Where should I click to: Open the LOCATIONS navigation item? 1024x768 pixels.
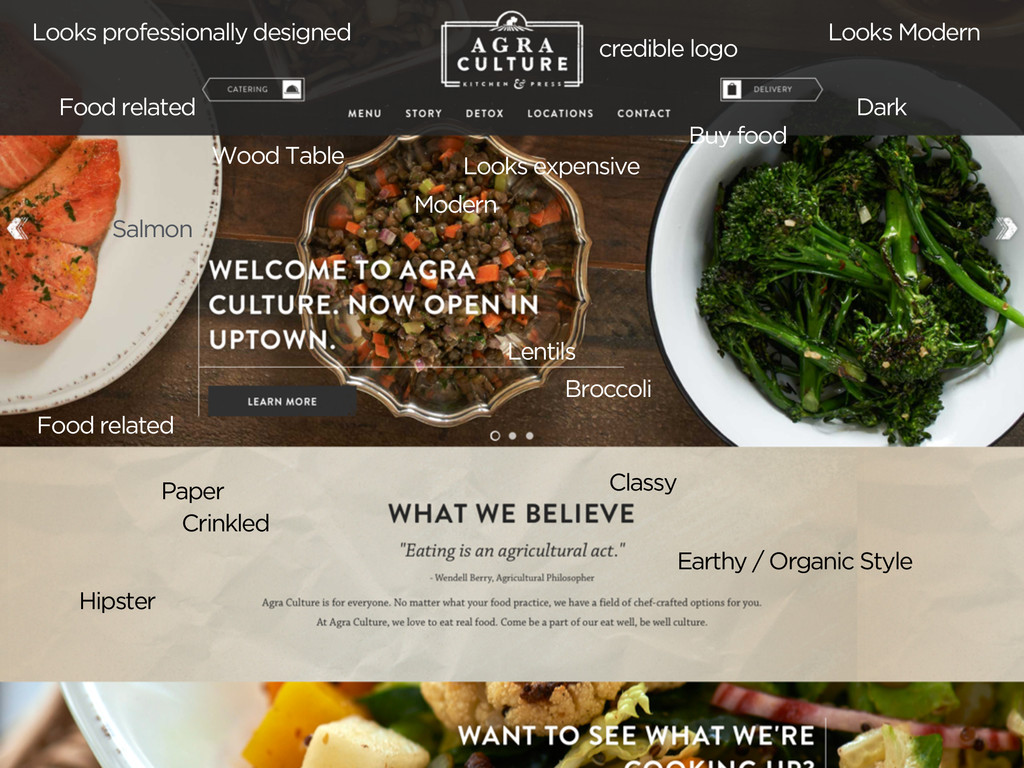[x=560, y=114]
